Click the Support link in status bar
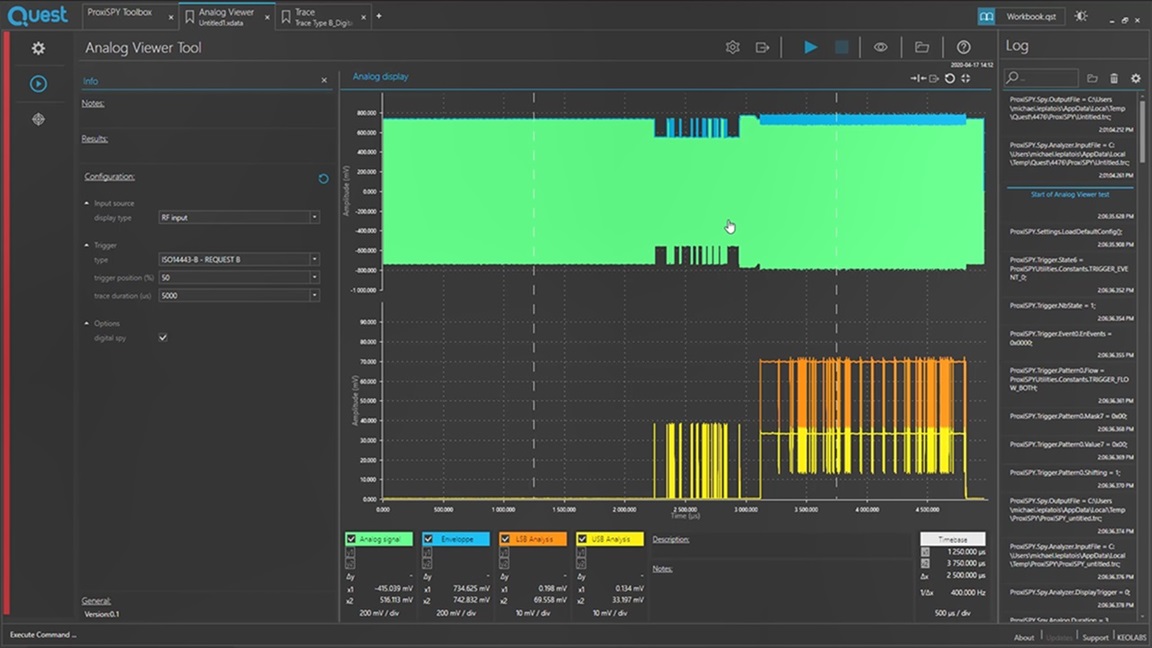Image resolution: width=1152 pixels, height=648 pixels. tap(1095, 637)
